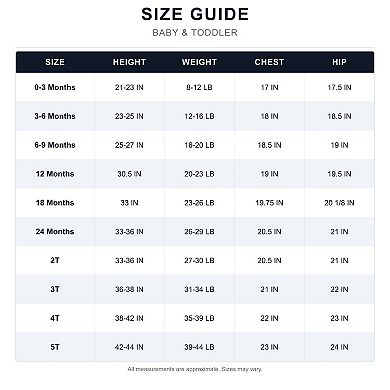Select the 24 Months size label
This screenshot has width=390, height=390.
(x=55, y=231)
